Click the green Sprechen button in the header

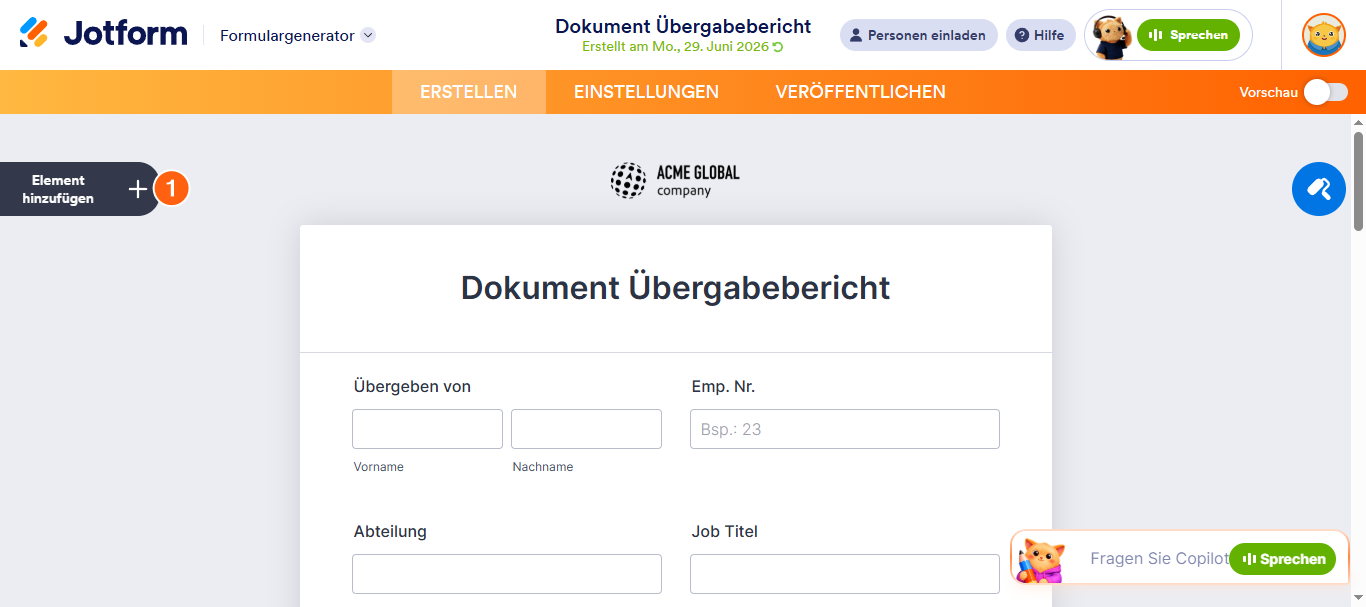pyautogui.click(x=1188, y=35)
